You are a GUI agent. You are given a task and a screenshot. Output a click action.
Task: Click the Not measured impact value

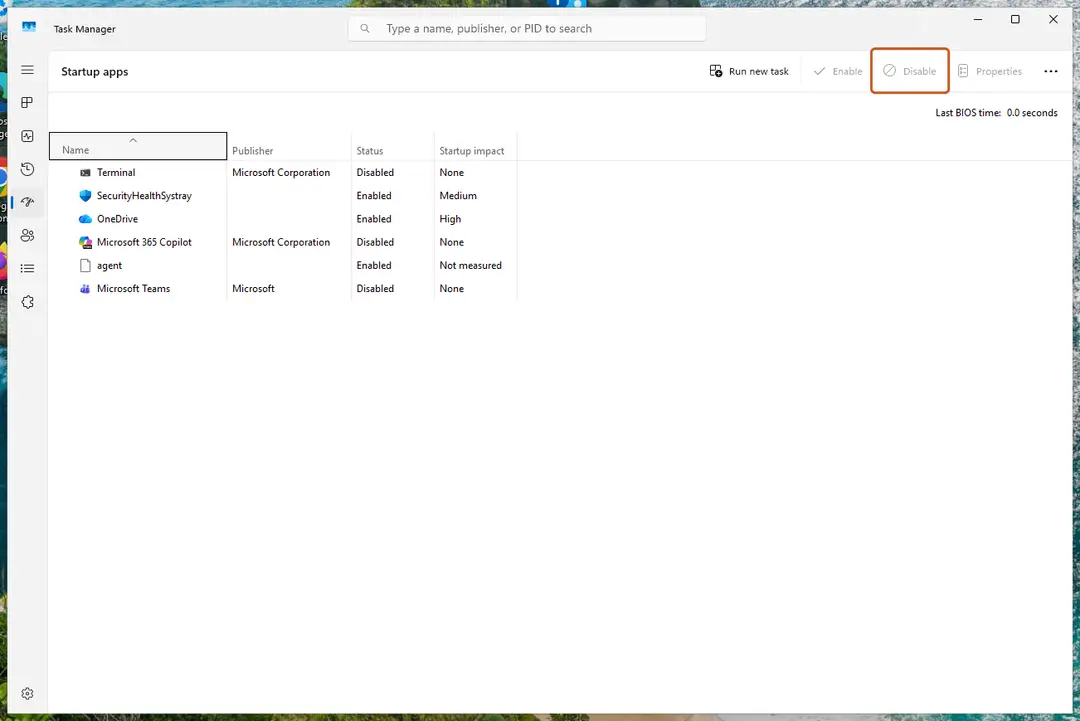tap(470, 265)
